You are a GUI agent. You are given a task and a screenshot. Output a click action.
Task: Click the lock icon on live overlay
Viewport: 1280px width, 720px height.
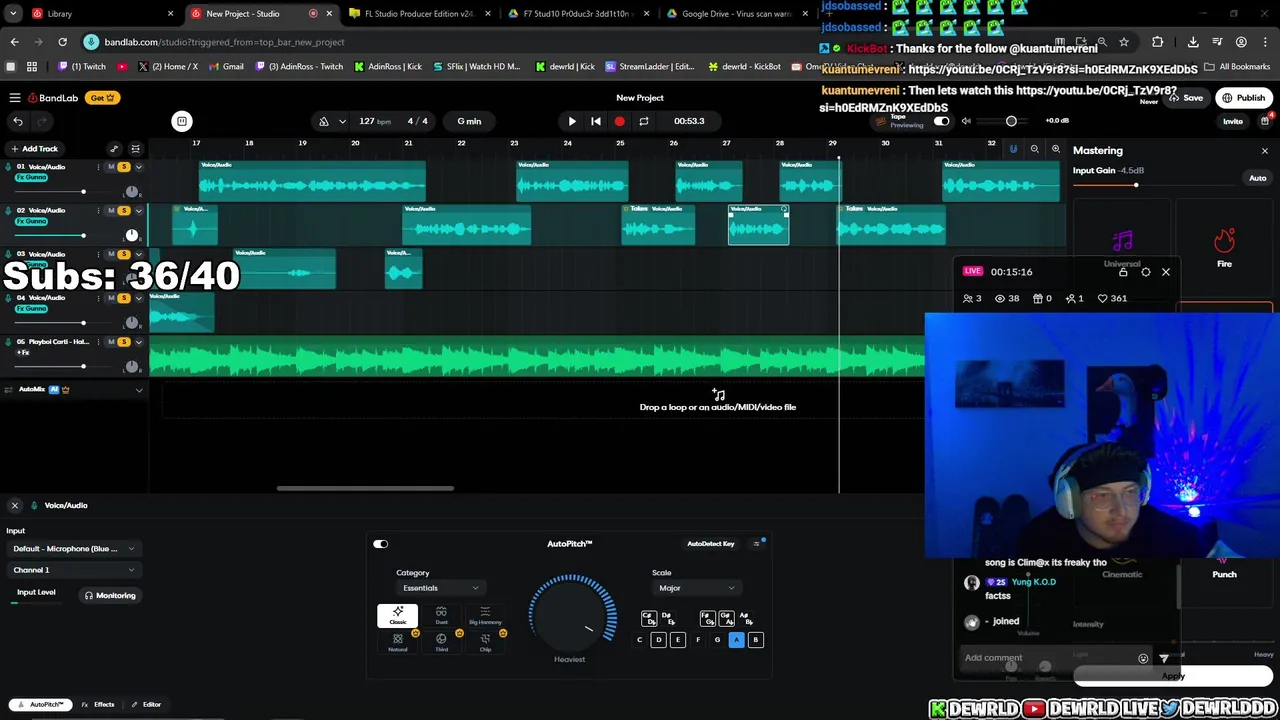(1123, 272)
